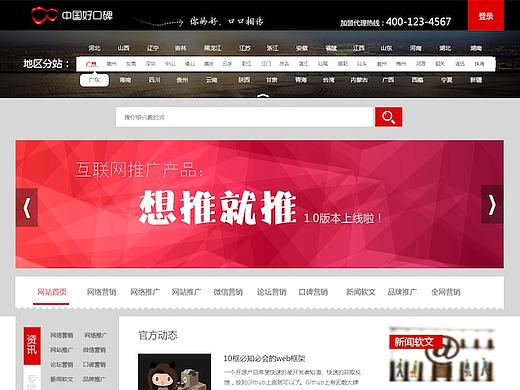The image size is (520, 390).
Task: Choose 吉林 province
Action: click(x=180, y=48)
